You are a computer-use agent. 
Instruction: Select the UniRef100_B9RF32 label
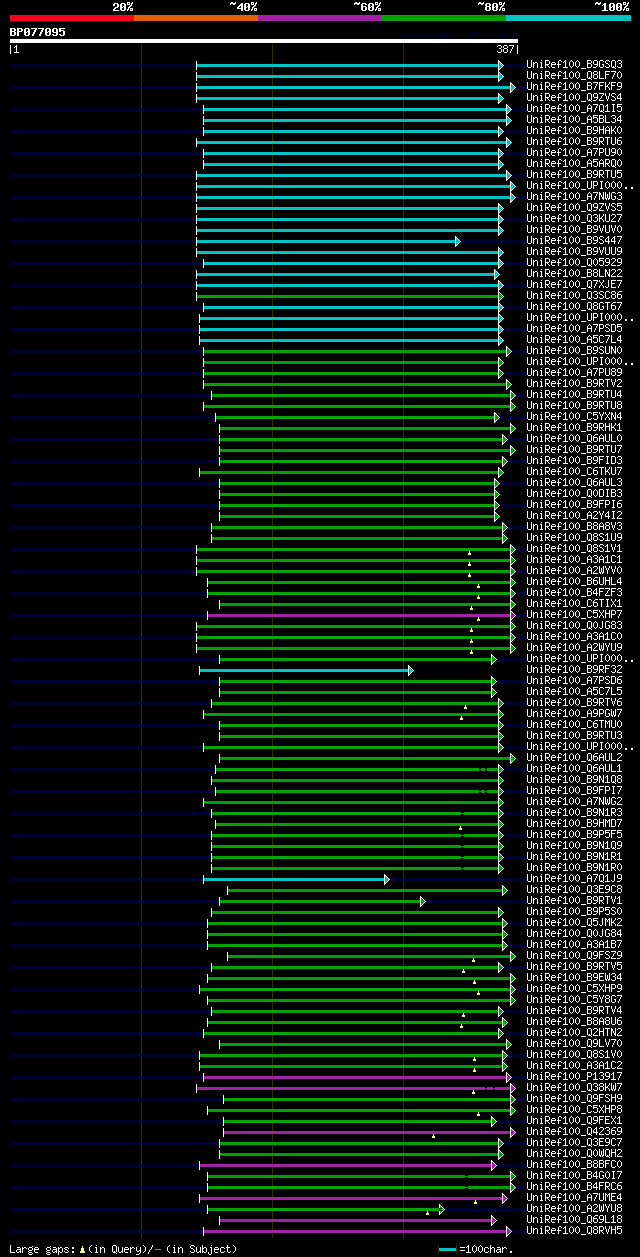click(574, 669)
